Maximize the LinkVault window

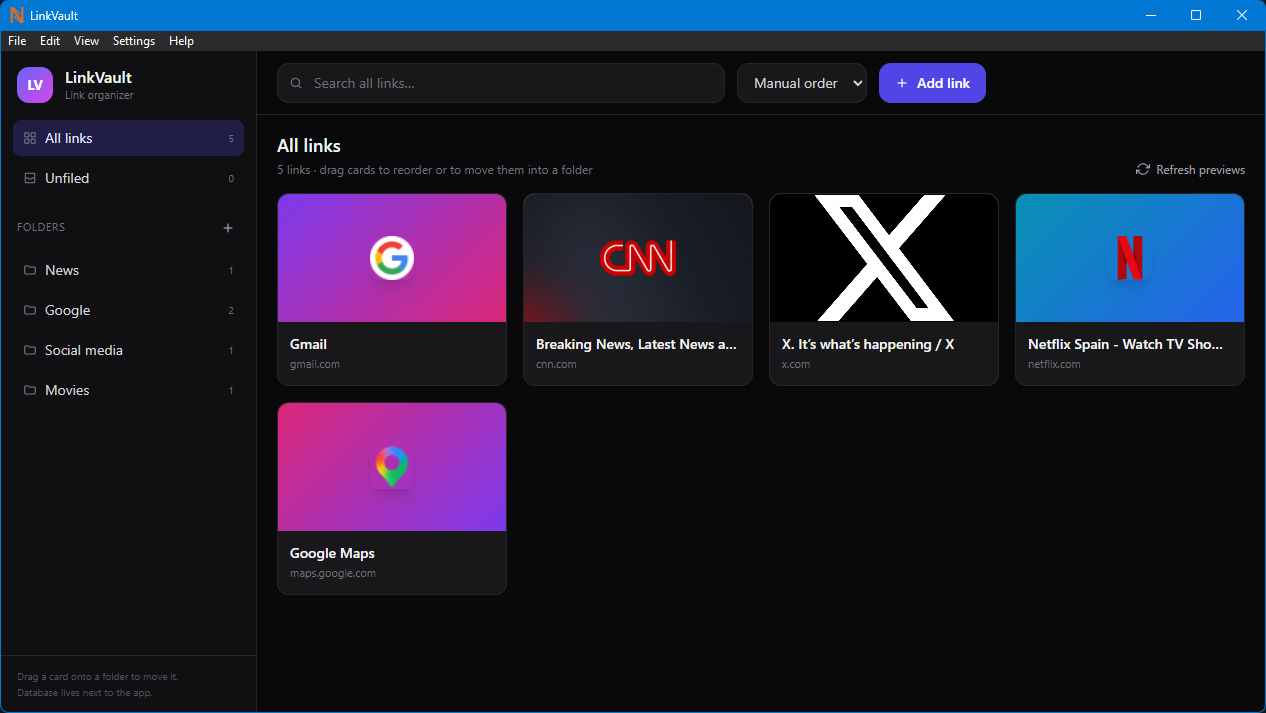[x=1196, y=15]
